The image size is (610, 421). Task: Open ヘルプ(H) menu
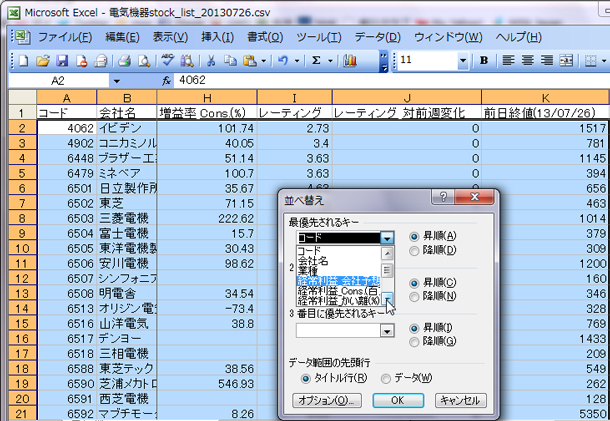[x=519, y=37]
